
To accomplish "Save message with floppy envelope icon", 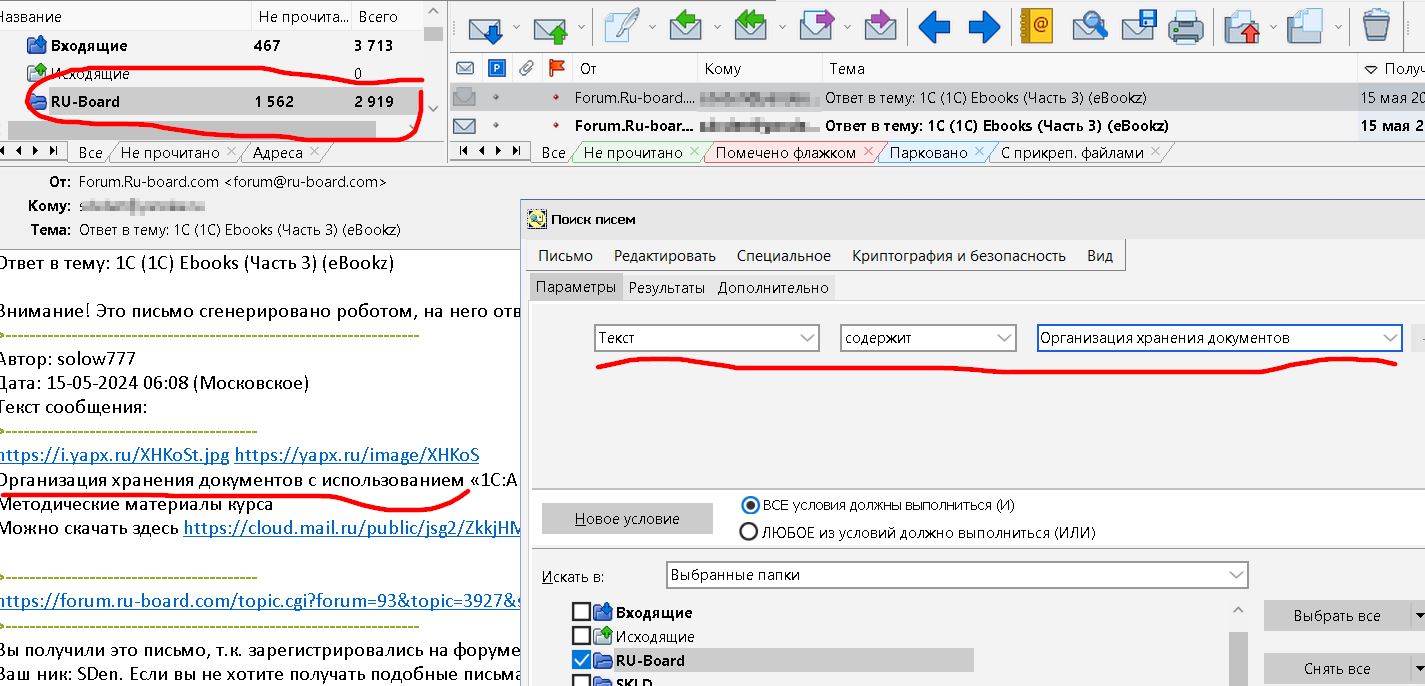I will [x=1139, y=26].
